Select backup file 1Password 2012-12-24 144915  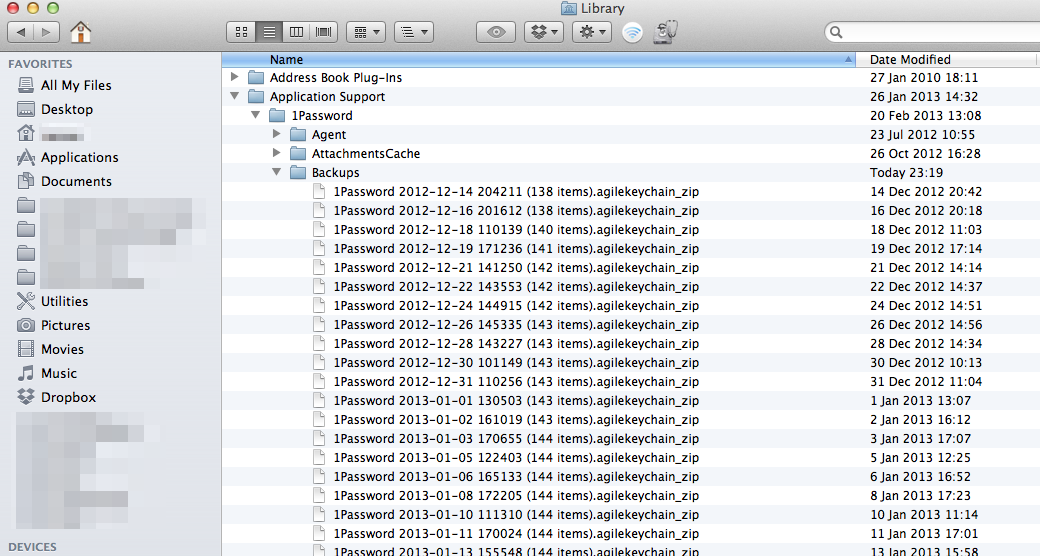click(516, 306)
